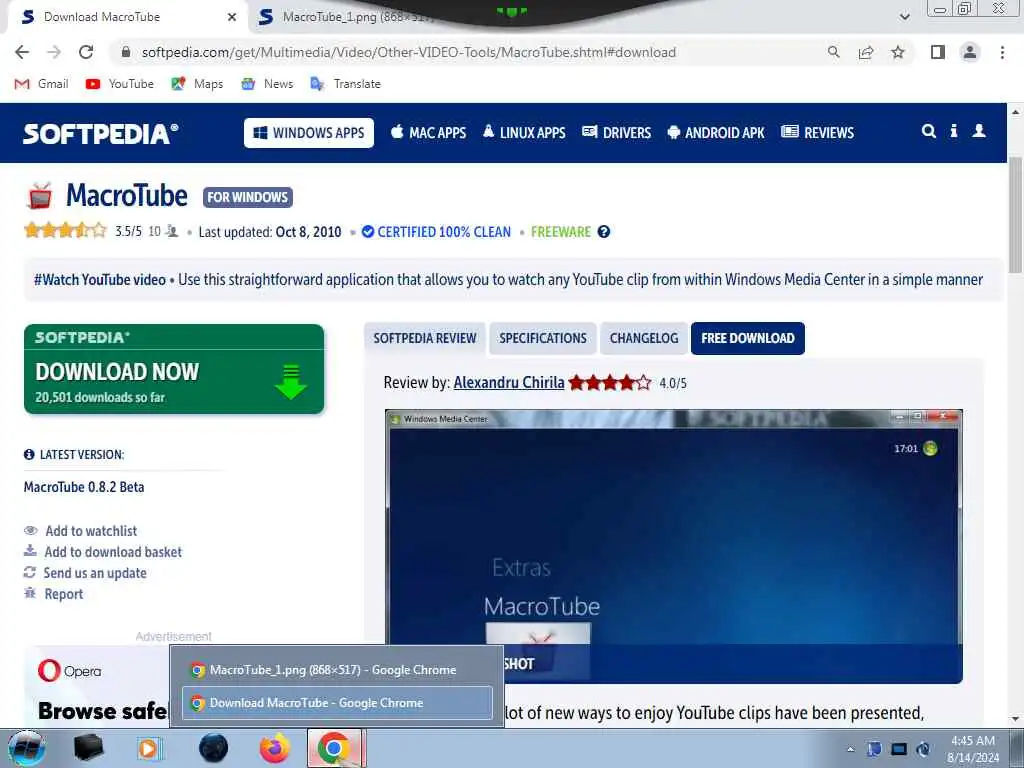Show hidden system tray icons
This screenshot has width=1024, height=768.
(x=850, y=750)
